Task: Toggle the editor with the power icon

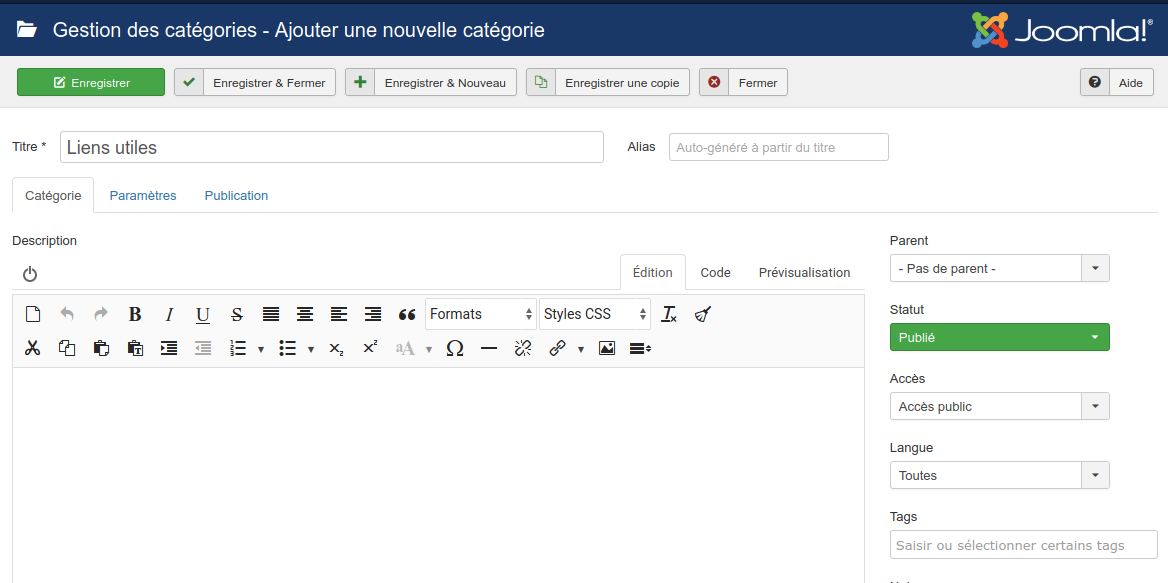Action: (29, 272)
